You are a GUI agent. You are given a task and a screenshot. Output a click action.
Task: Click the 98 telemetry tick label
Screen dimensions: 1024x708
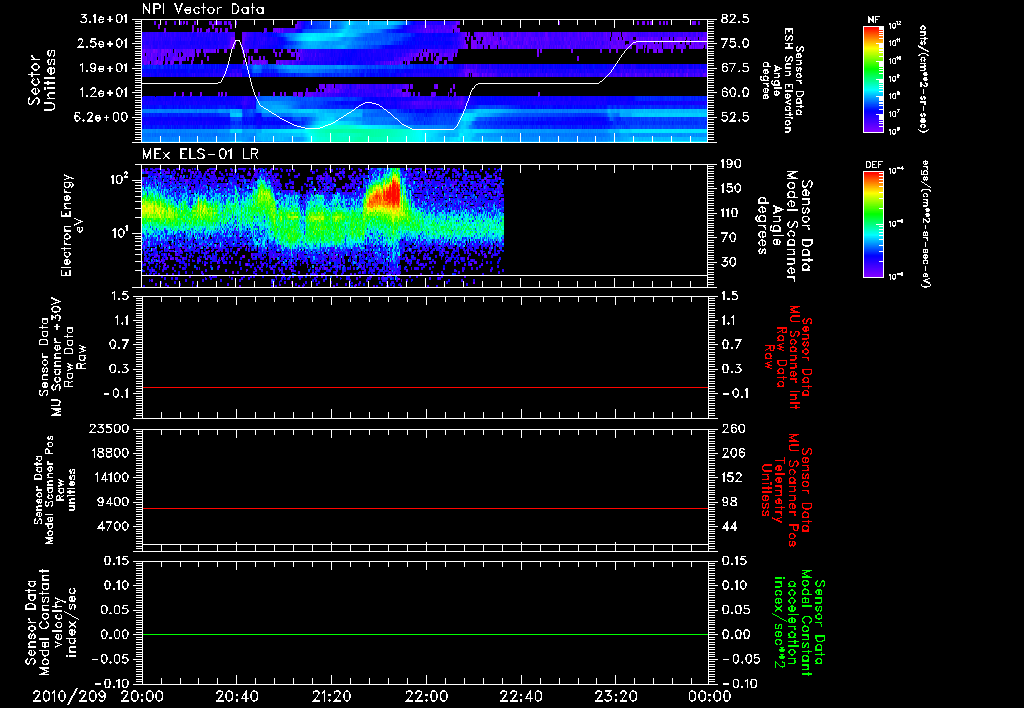pos(731,502)
